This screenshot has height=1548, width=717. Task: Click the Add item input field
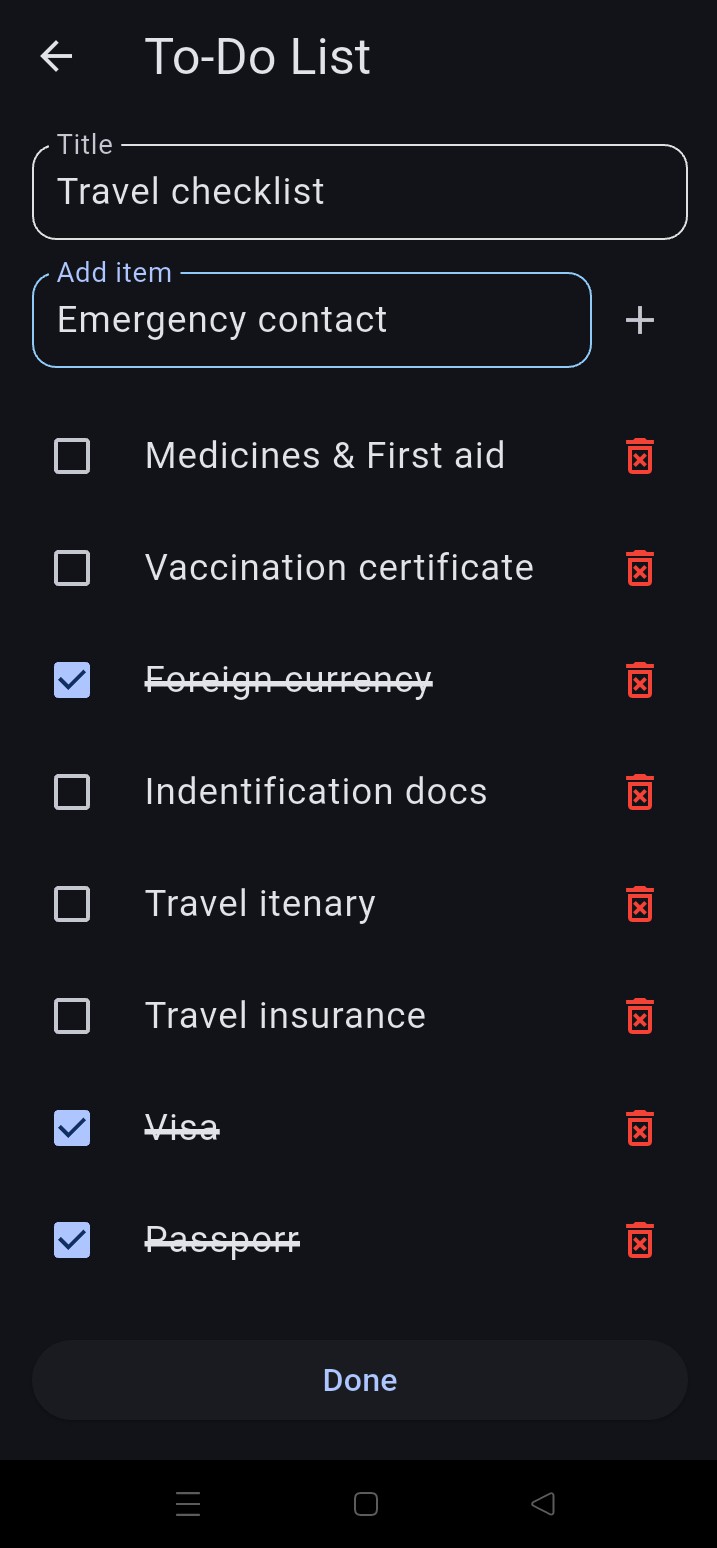click(x=312, y=320)
